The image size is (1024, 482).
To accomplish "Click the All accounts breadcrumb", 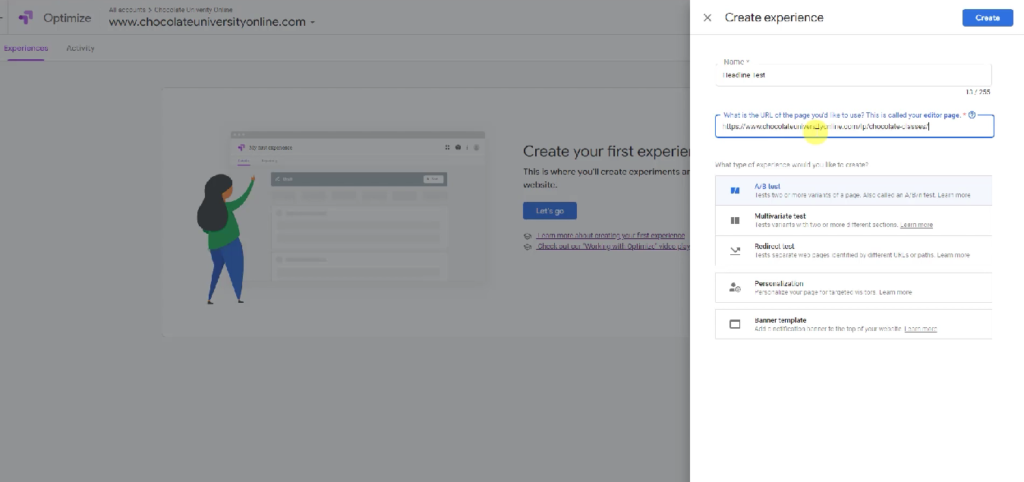I will tap(127, 10).
